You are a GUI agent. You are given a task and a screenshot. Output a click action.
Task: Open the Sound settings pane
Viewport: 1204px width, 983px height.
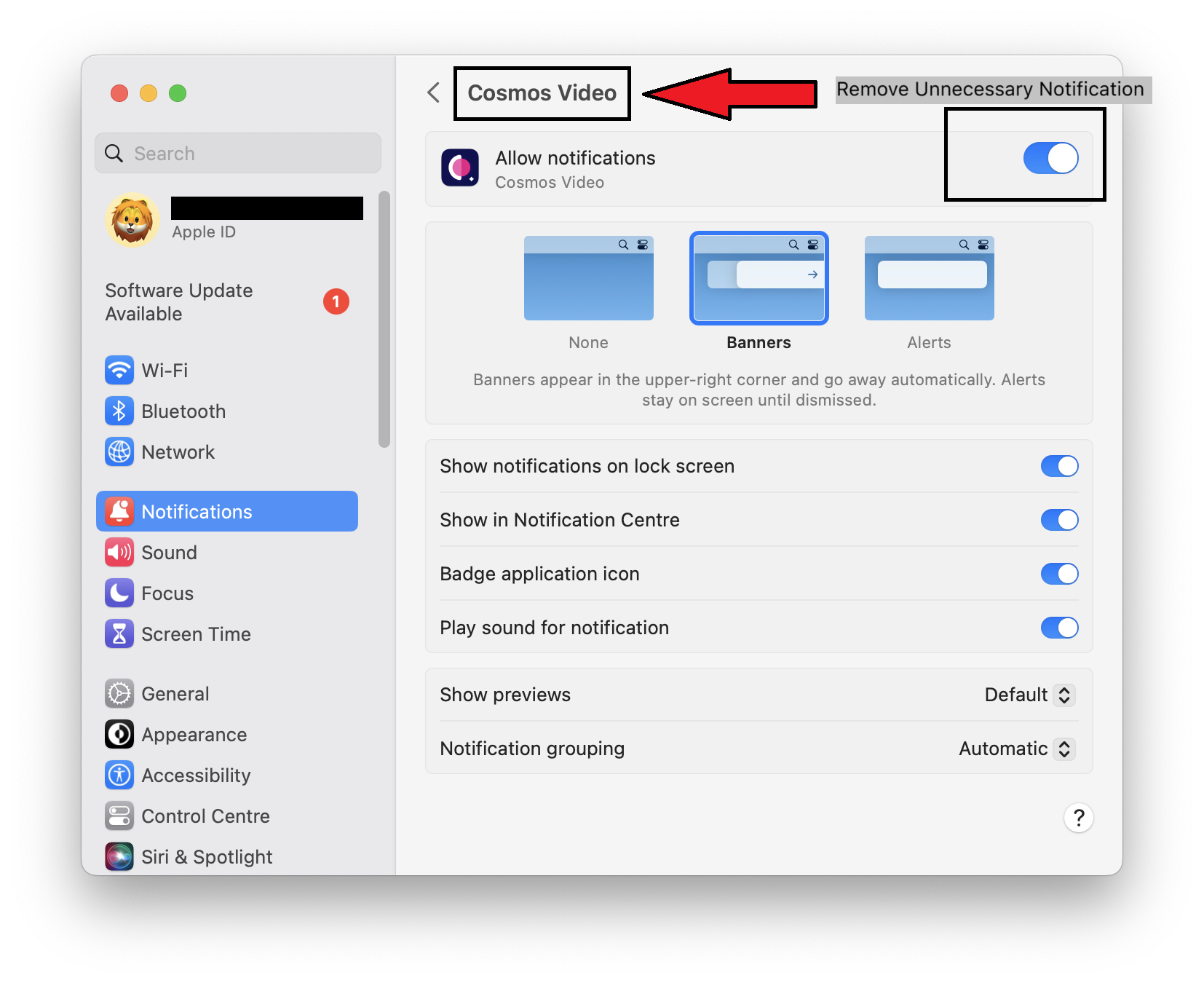(x=227, y=552)
